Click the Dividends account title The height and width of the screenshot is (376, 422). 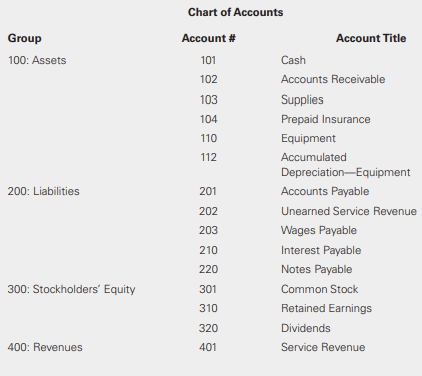pos(306,328)
